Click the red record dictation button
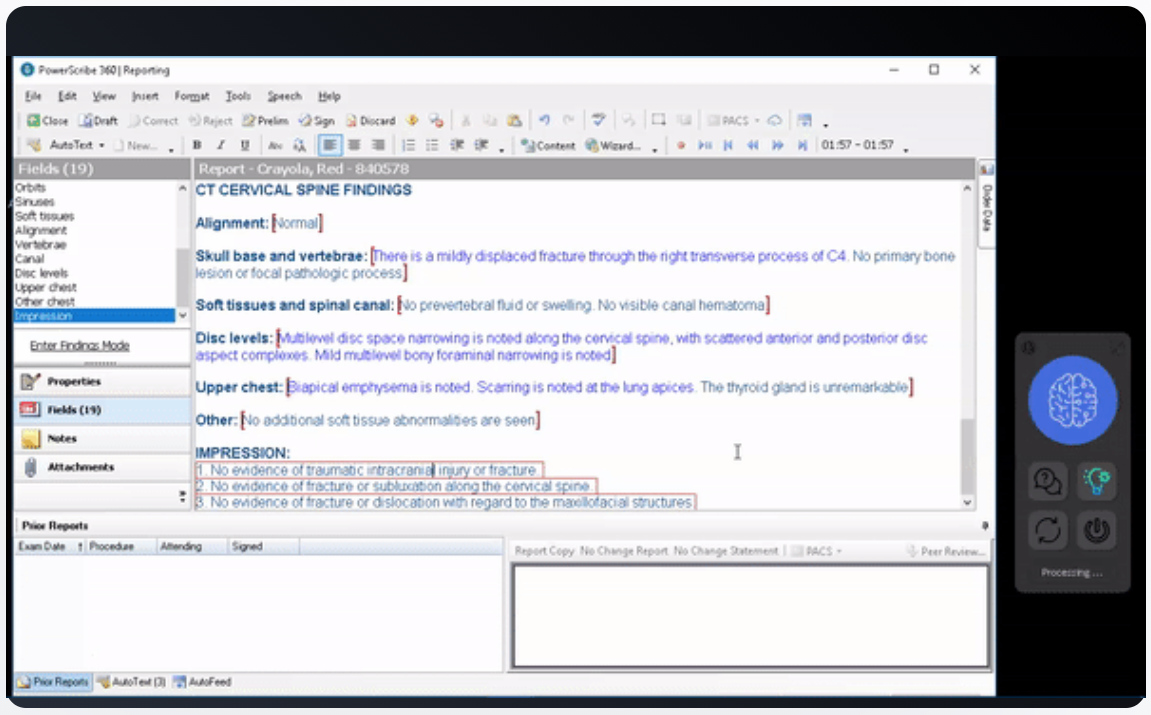This screenshot has height=715, width=1151. tap(681, 146)
